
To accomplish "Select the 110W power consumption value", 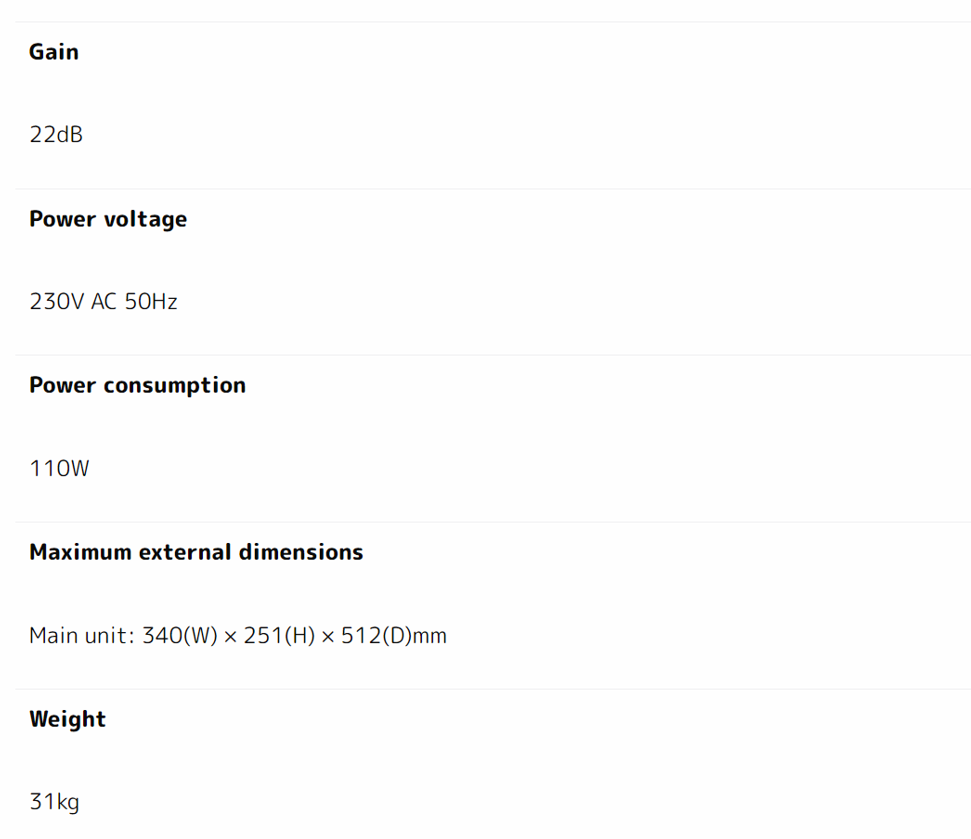I will [59, 468].
